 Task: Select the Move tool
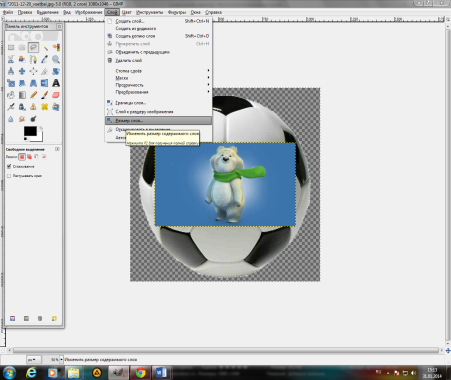[22, 71]
